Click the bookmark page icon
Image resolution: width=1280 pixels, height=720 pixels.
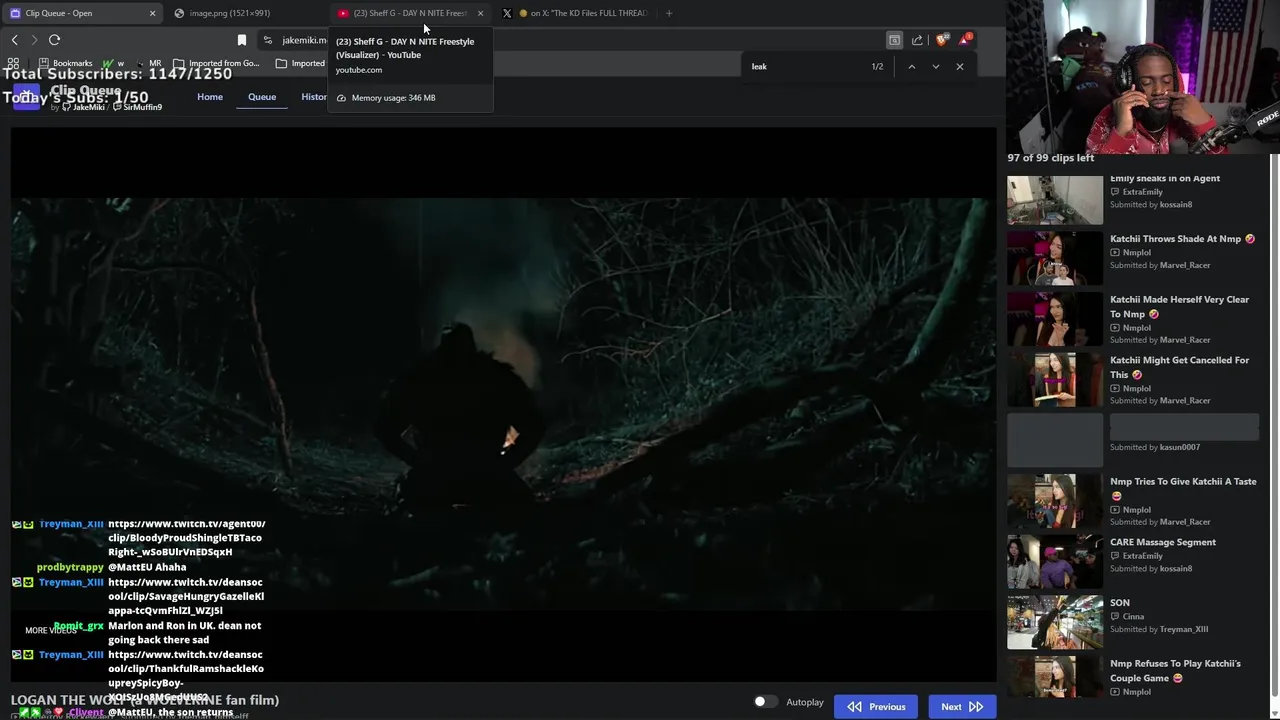coord(241,40)
